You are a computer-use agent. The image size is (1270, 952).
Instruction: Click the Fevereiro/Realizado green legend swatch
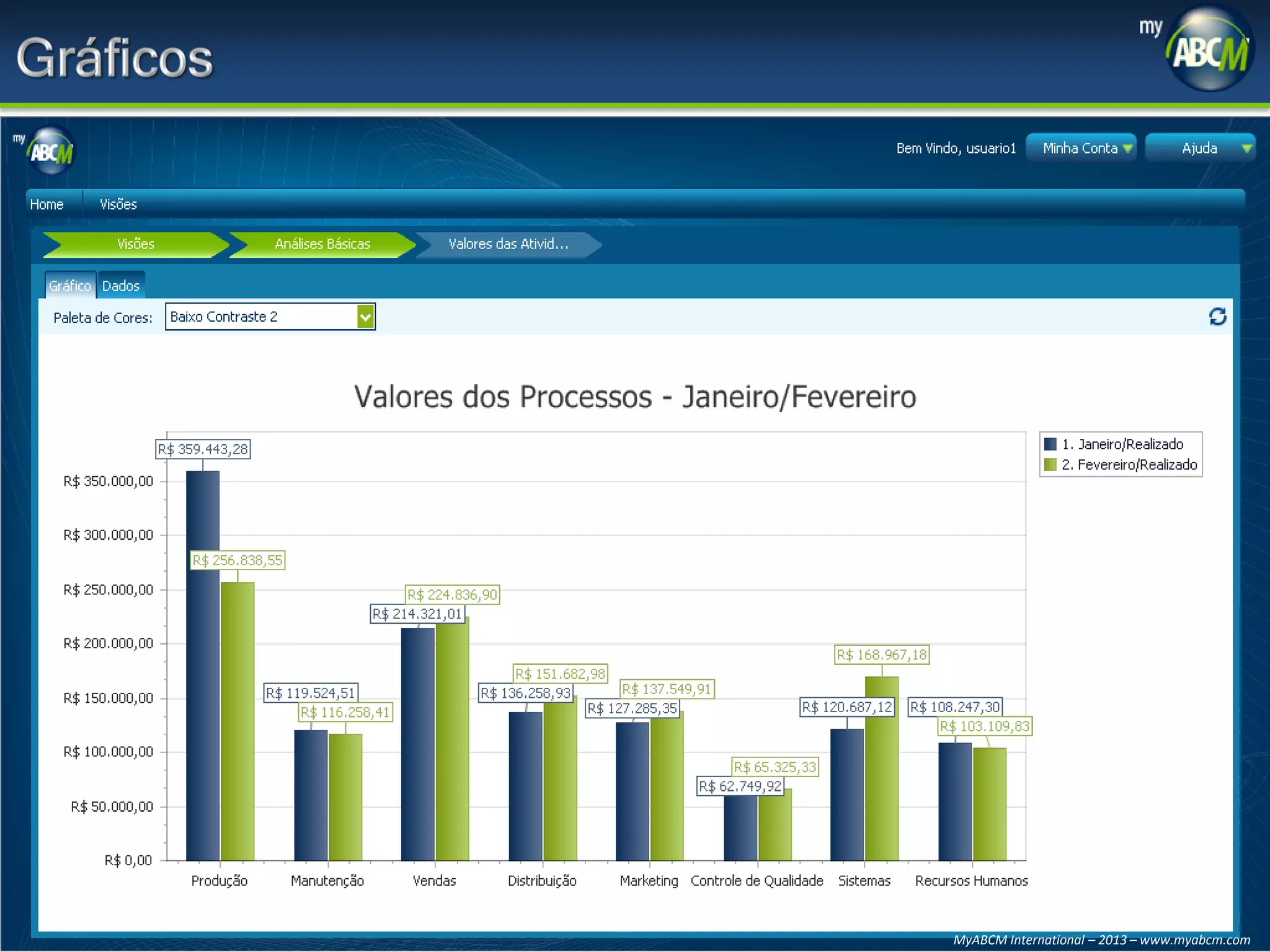[x=1050, y=465]
